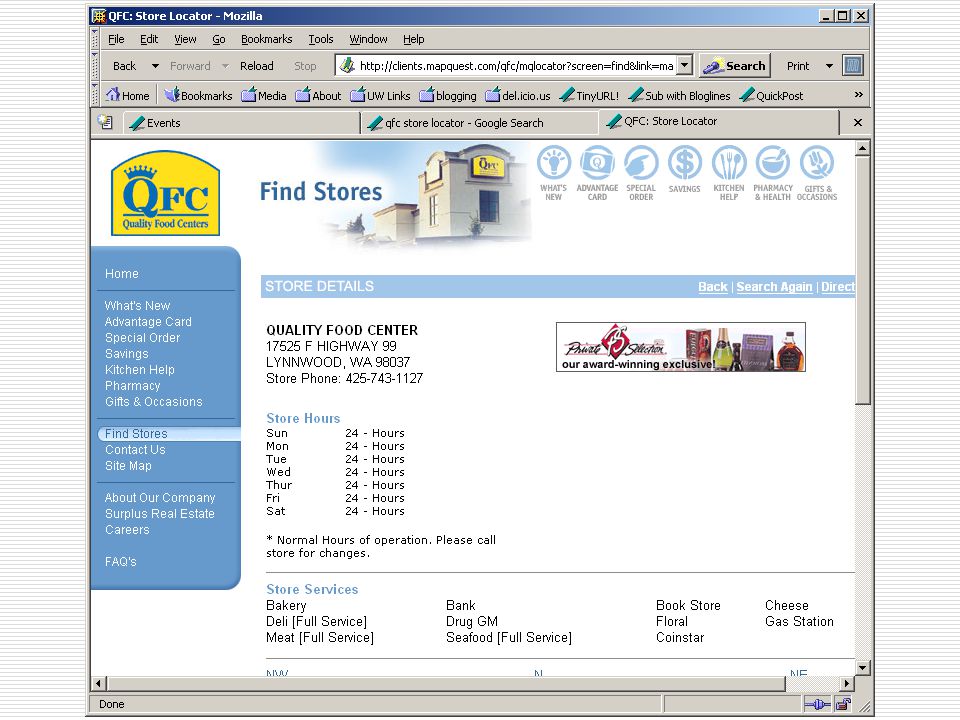Click the QuickPost bookmarklet
The width and height of the screenshot is (960, 720).
coord(771,96)
